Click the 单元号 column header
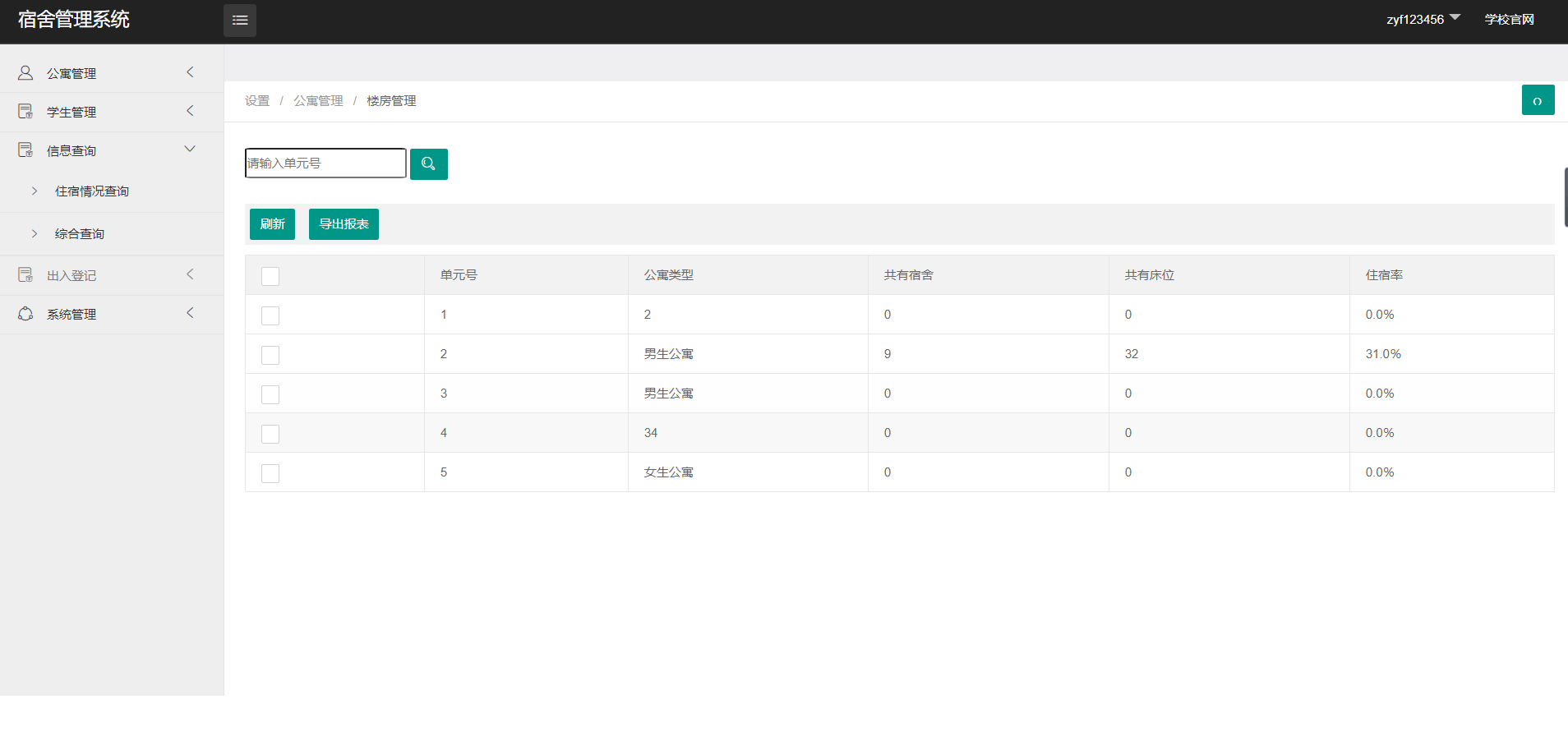This screenshot has height=732, width=1568. tap(459, 275)
